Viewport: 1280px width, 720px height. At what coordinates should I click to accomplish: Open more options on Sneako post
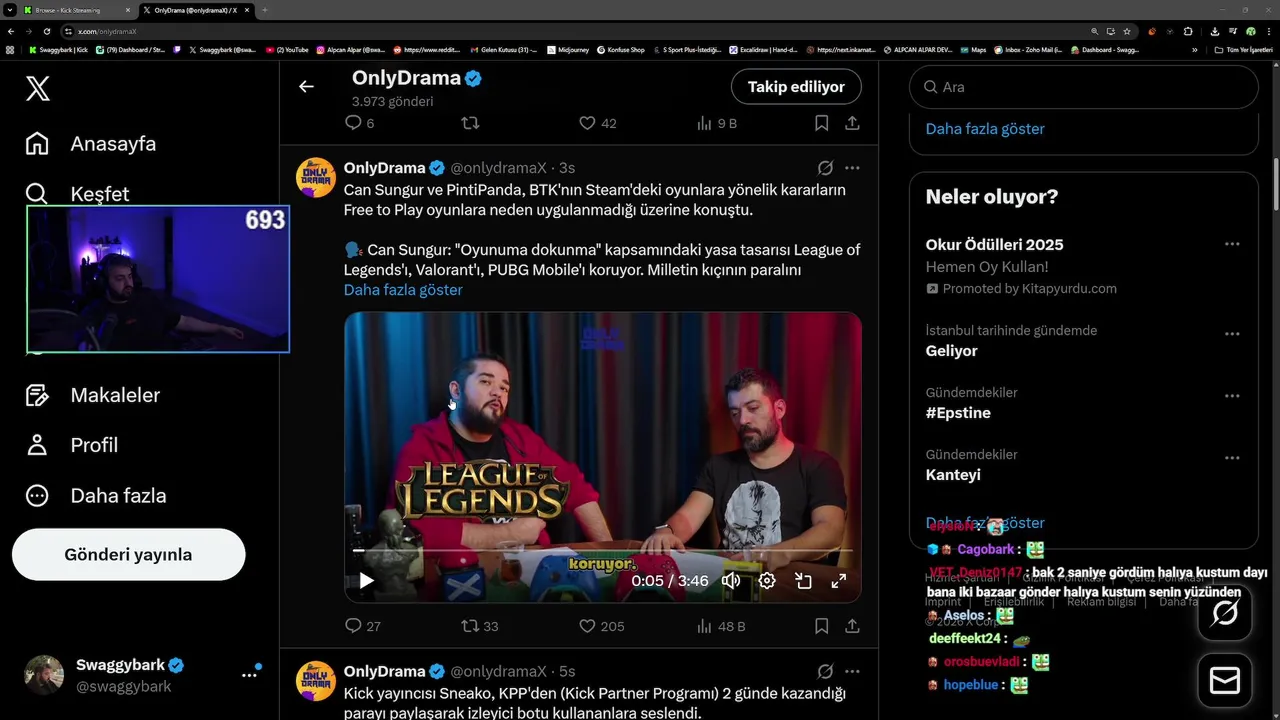pos(852,672)
